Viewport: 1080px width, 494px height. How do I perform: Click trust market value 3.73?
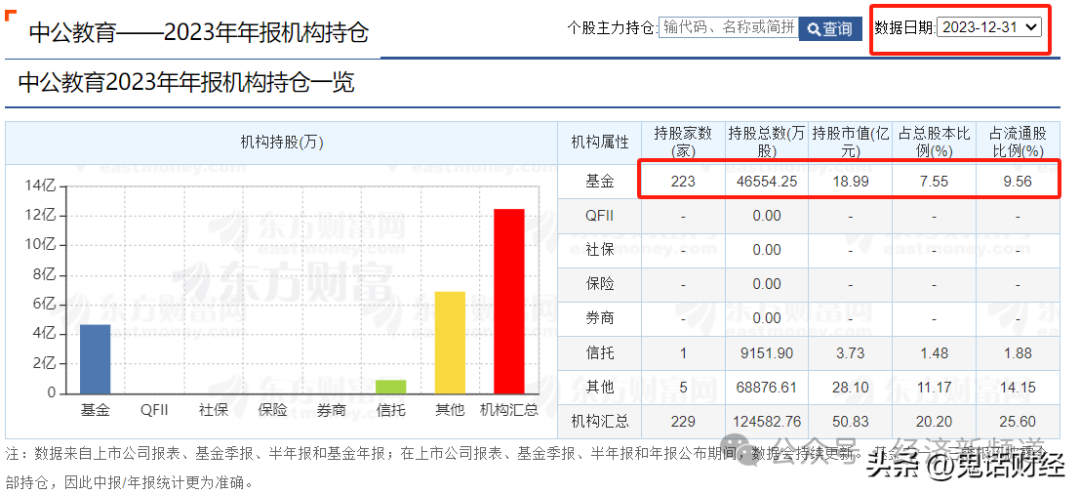click(851, 353)
